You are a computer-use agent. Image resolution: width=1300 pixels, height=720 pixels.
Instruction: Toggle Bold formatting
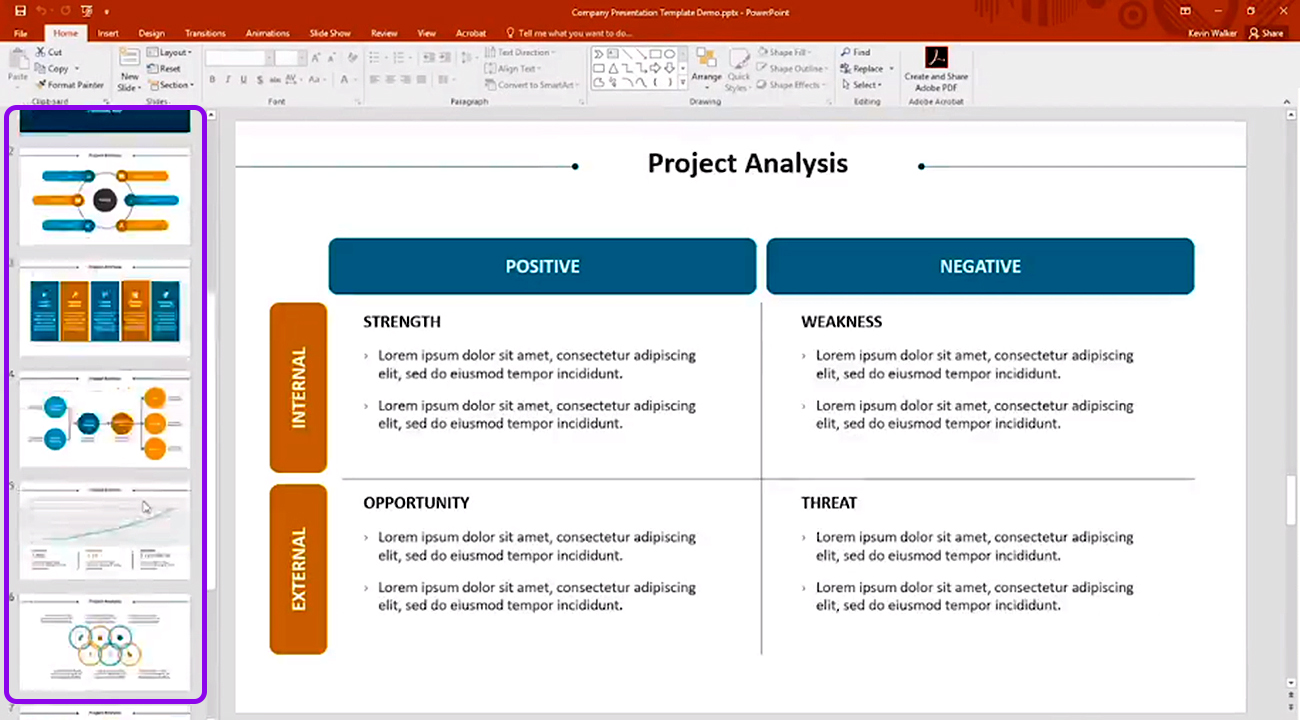point(212,80)
